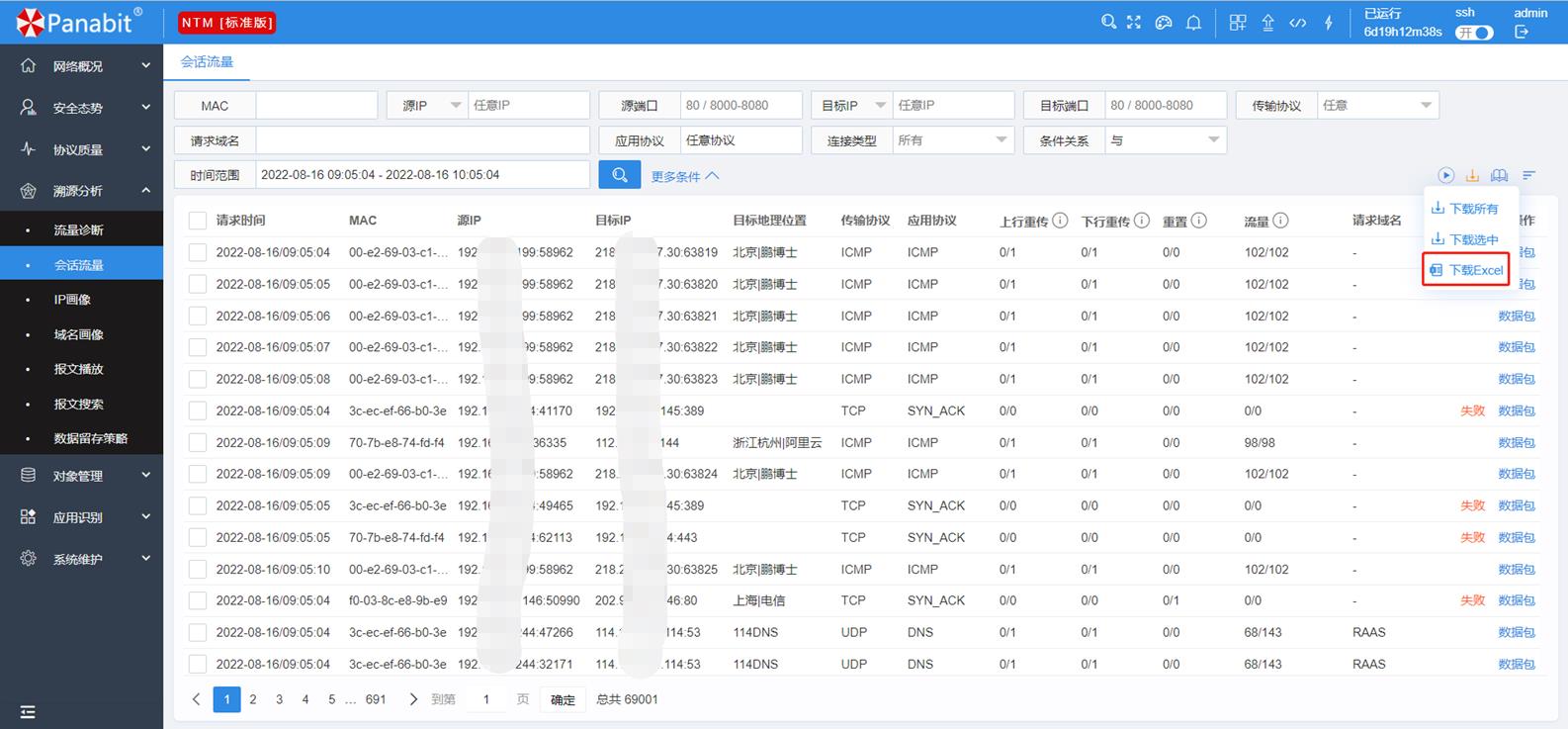Expand the 系统维护 sidebar section
Viewport: 1568px width, 729px height.
(x=81, y=559)
